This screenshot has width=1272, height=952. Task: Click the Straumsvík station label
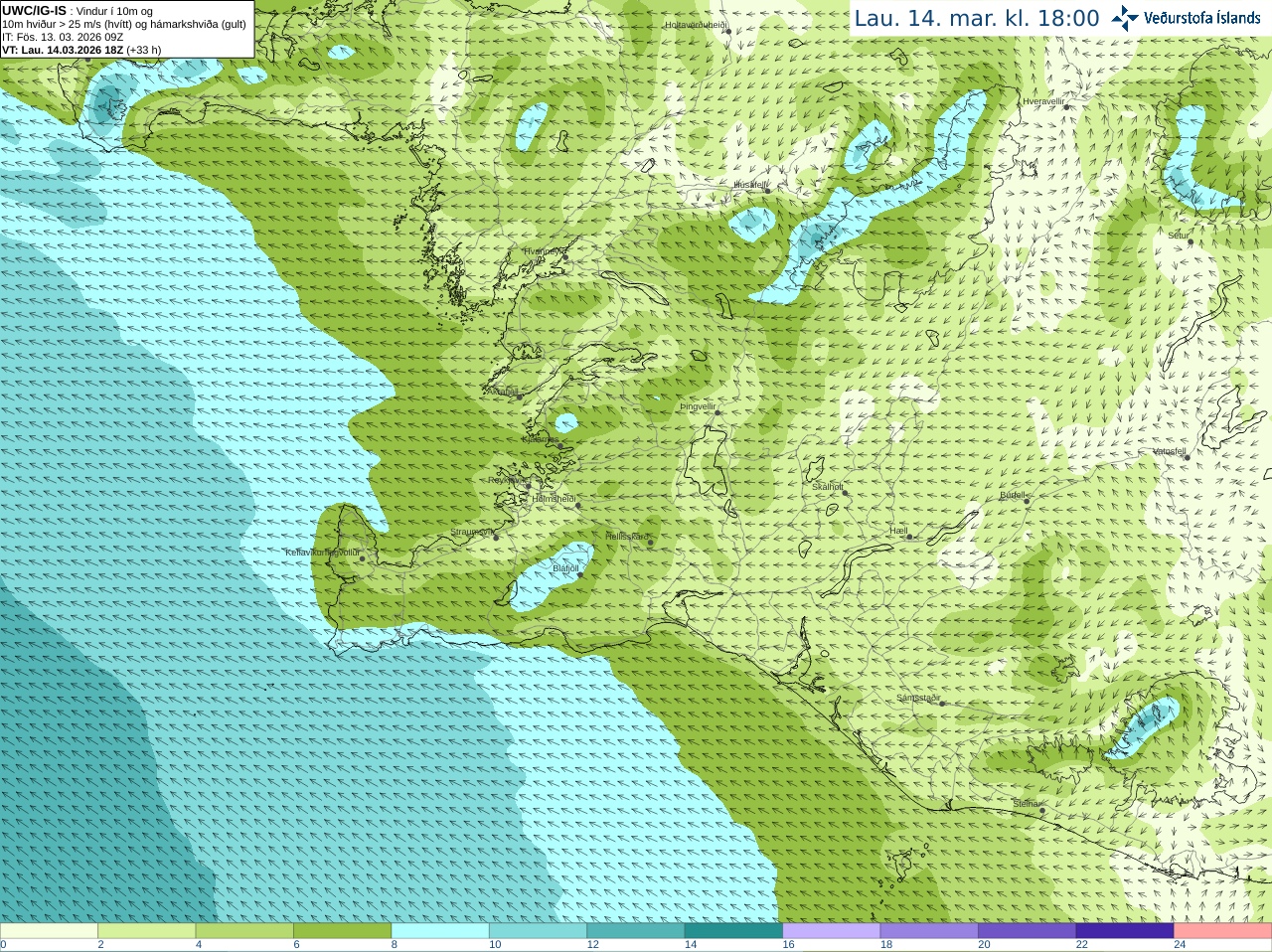471,533
